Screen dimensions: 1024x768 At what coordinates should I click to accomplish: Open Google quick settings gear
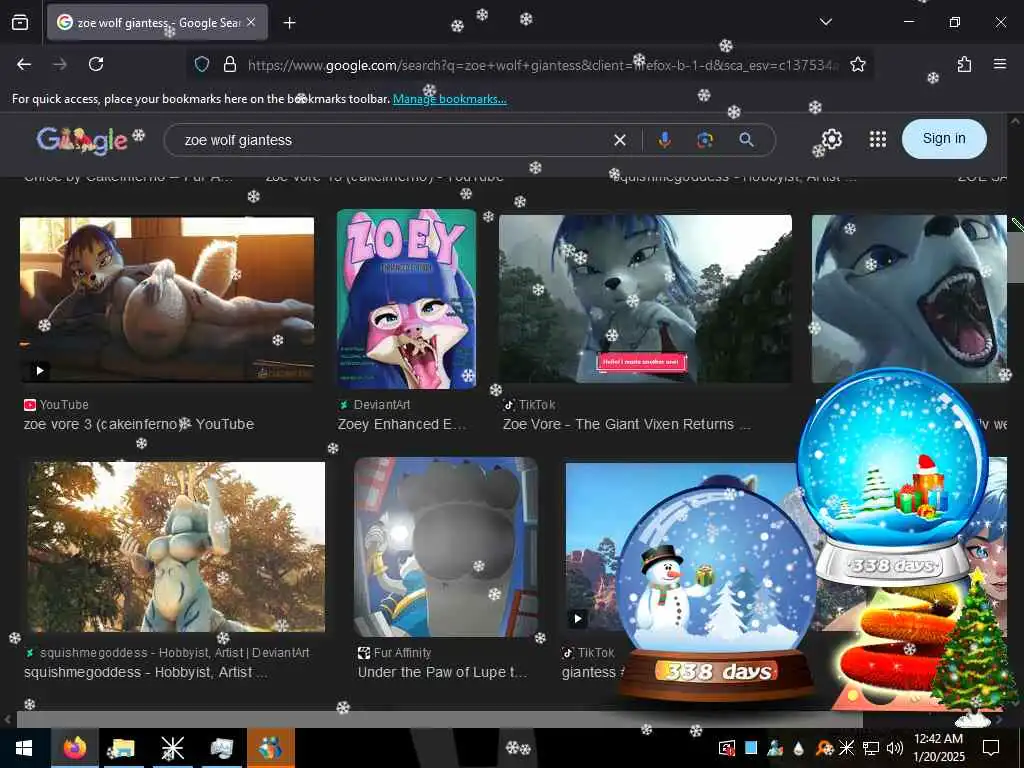(831, 139)
